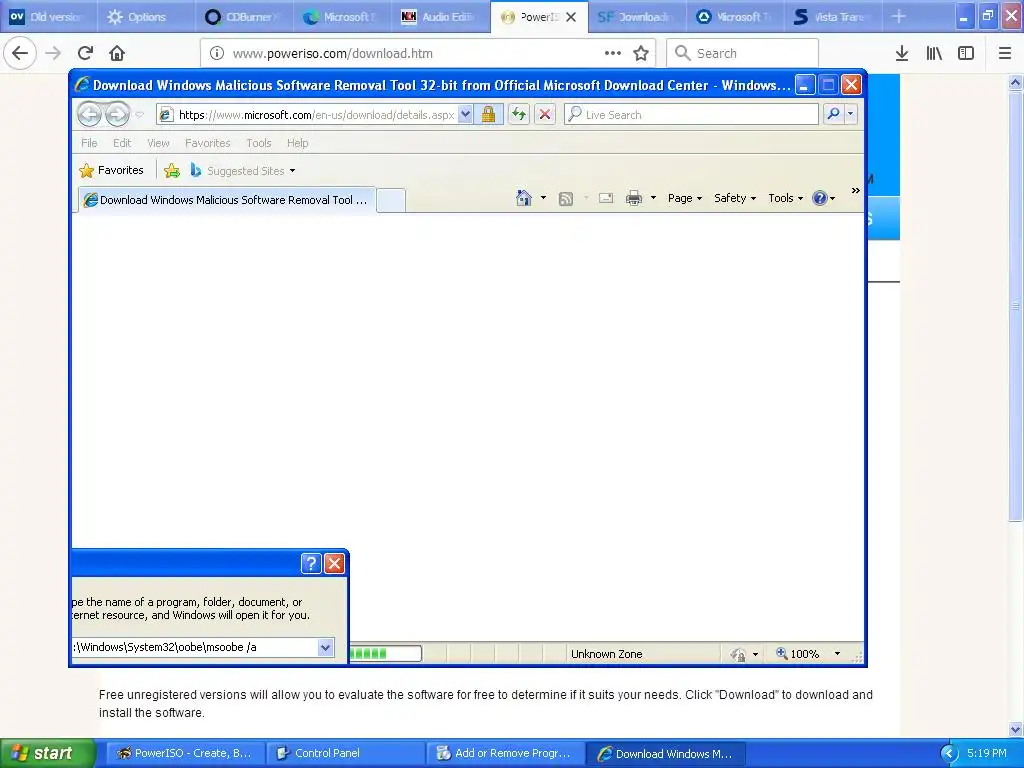Click IE back arrow button
This screenshot has width=1024, height=768.
pyautogui.click(x=89, y=115)
